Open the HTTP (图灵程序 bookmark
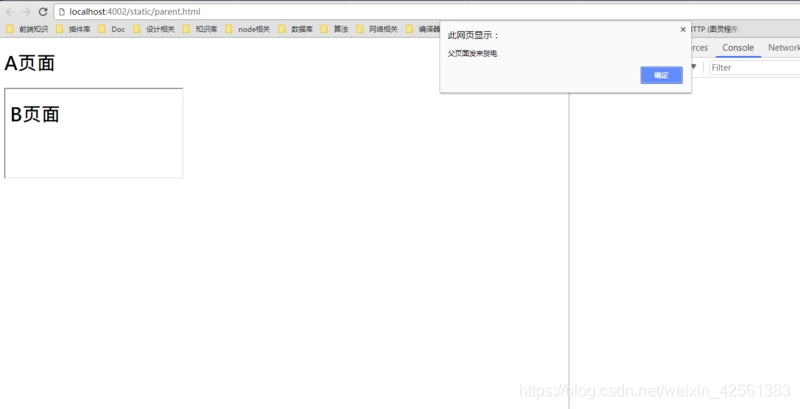The image size is (800, 409). [x=714, y=29]
